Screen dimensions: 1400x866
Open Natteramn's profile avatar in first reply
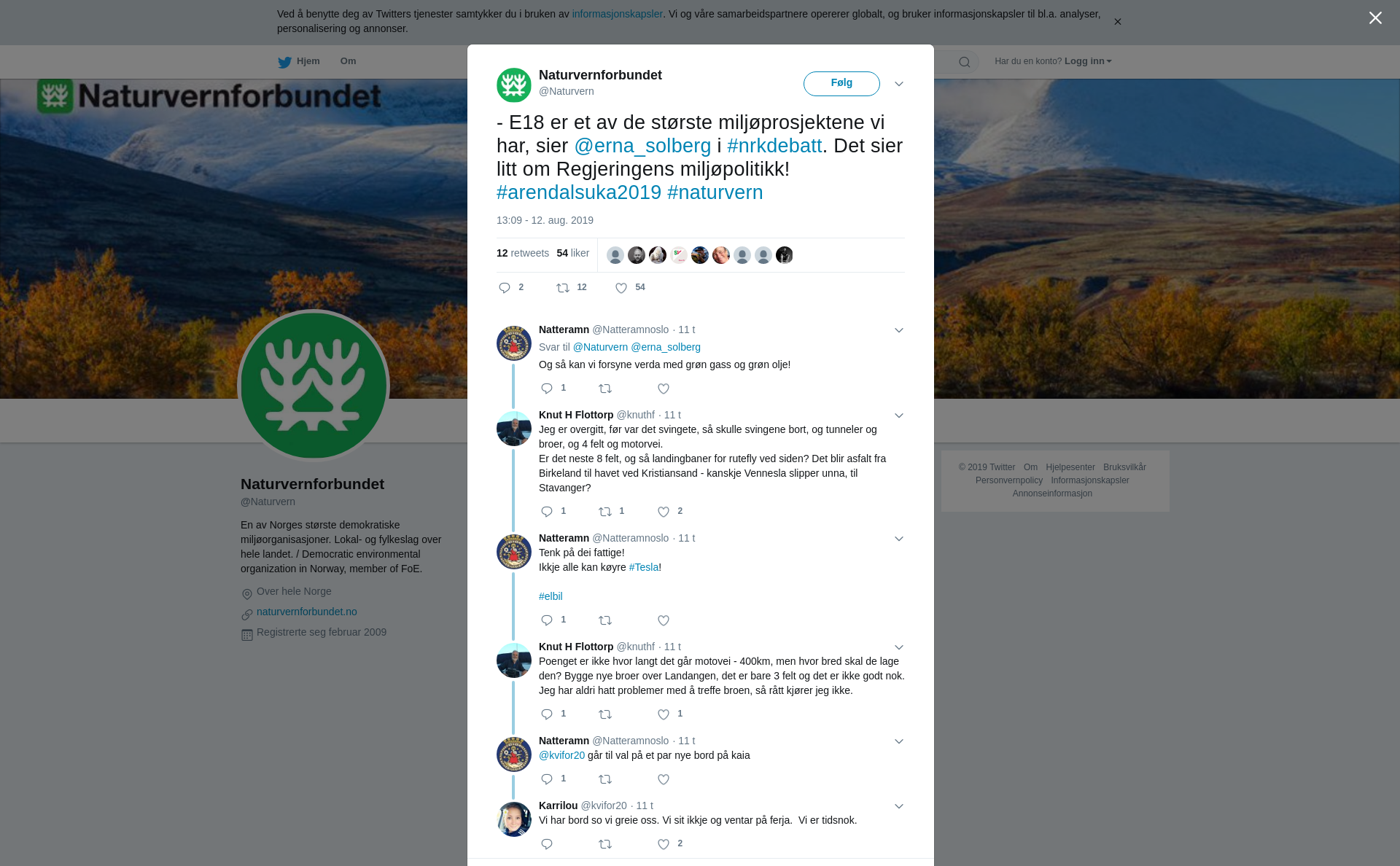point(514,343)
